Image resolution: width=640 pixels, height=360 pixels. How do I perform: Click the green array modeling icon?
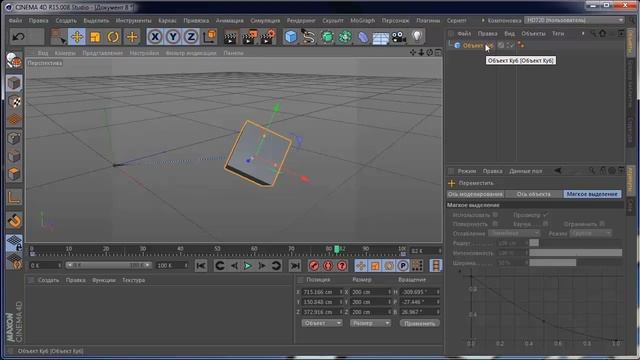(345, 37)
